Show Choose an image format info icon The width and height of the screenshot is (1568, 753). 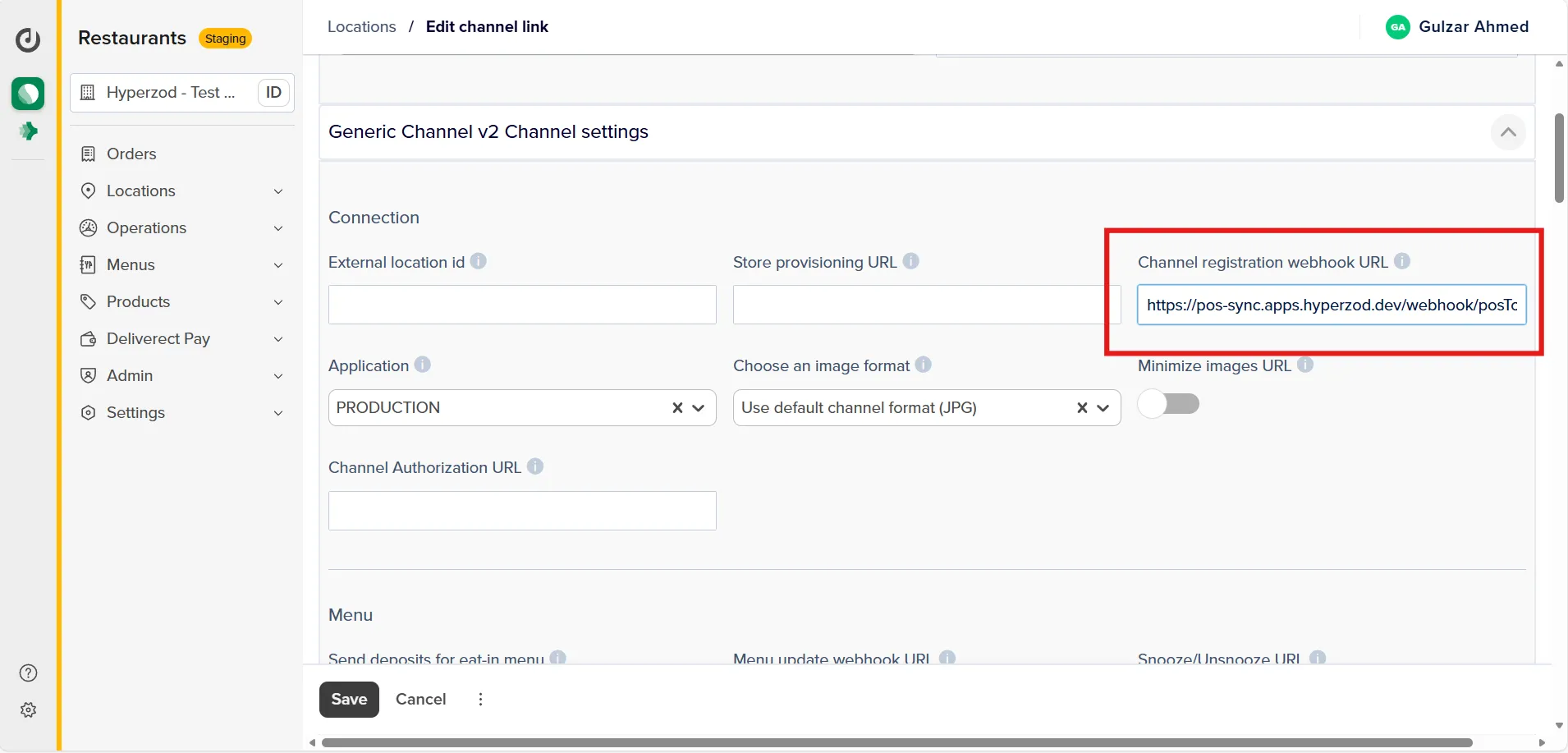point(924,365)
